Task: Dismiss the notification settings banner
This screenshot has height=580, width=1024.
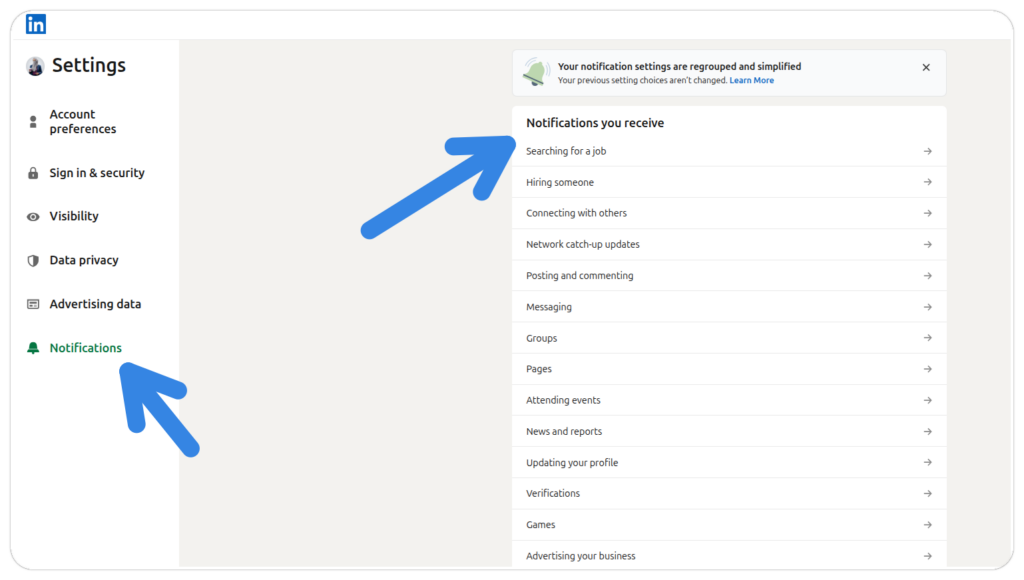Action: [926, 67]
